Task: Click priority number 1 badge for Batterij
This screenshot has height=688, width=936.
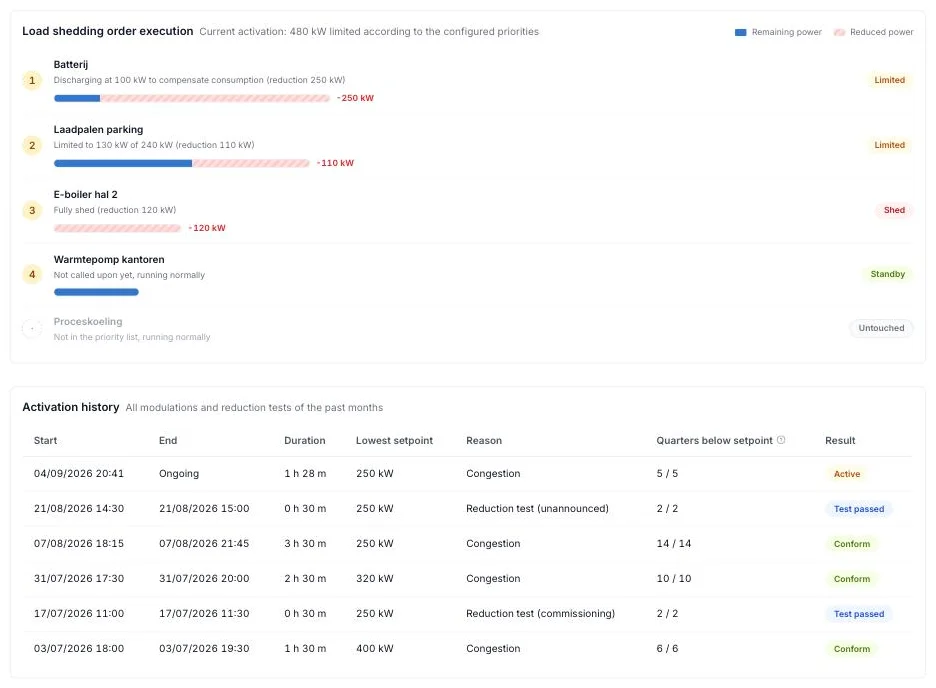Action: pyautogui.click(x=32, y=80)
